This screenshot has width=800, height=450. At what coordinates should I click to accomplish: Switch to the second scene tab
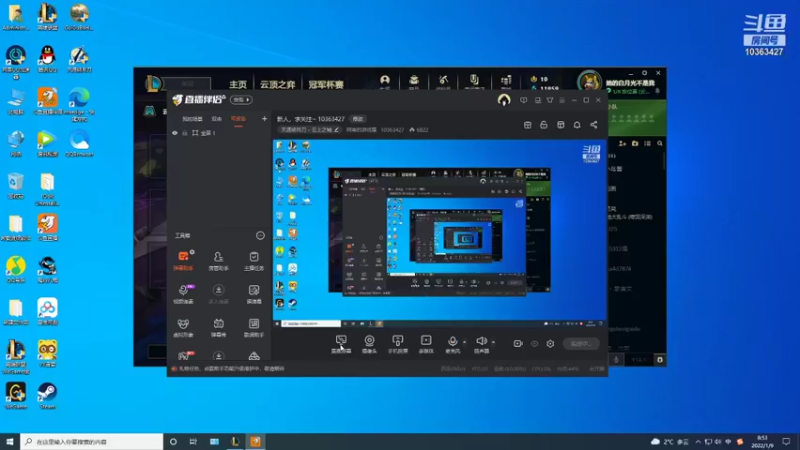tap(217, 119)
